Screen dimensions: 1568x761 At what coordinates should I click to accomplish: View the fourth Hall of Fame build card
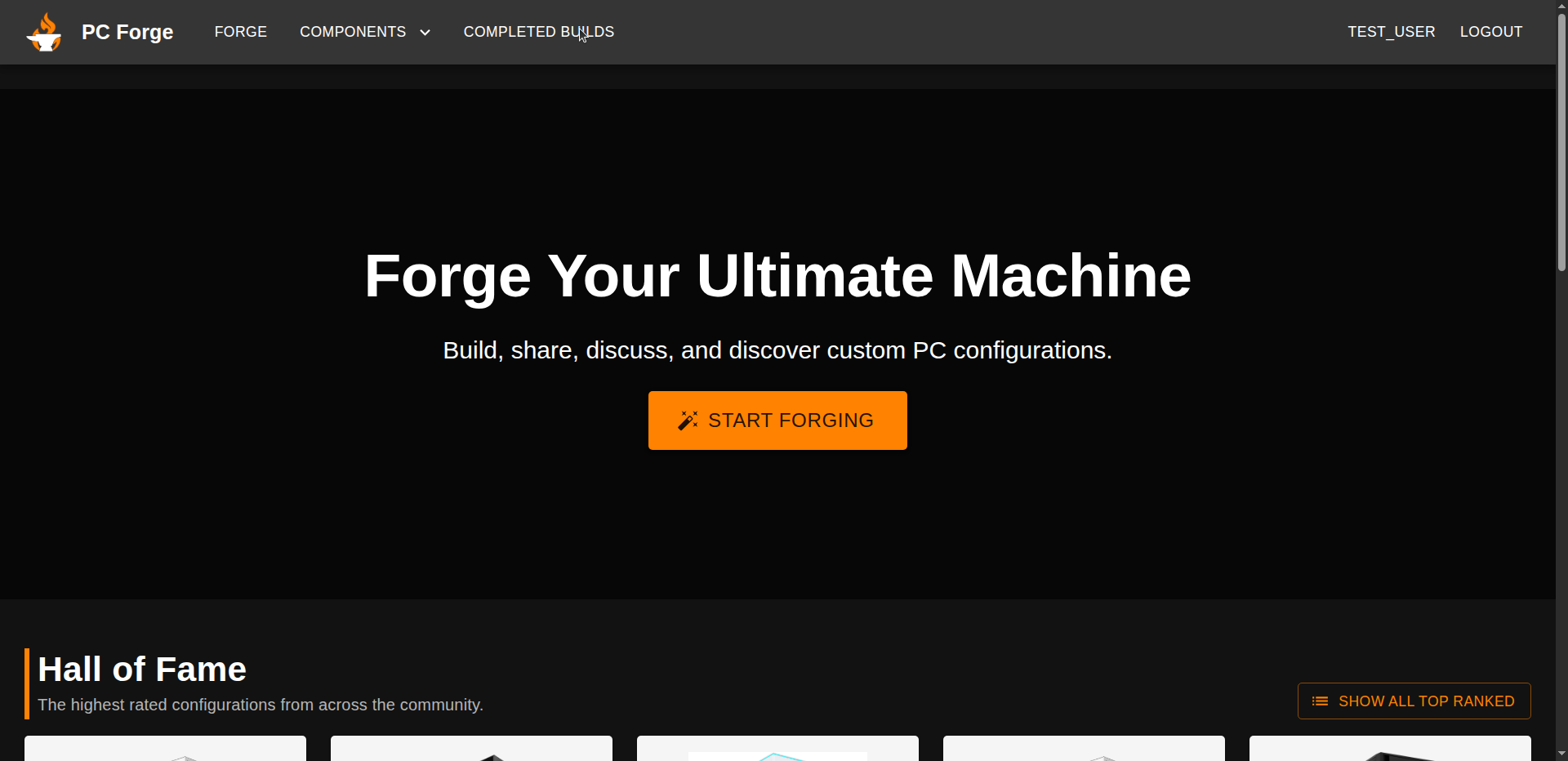[x=1084, y=749]
